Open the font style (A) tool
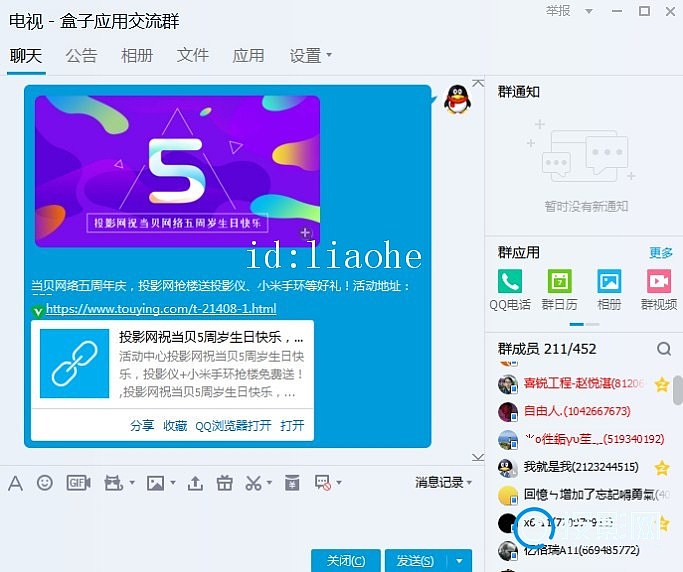Screen dimensions: 683x572 pyautogui.click(x=15, y=483)
